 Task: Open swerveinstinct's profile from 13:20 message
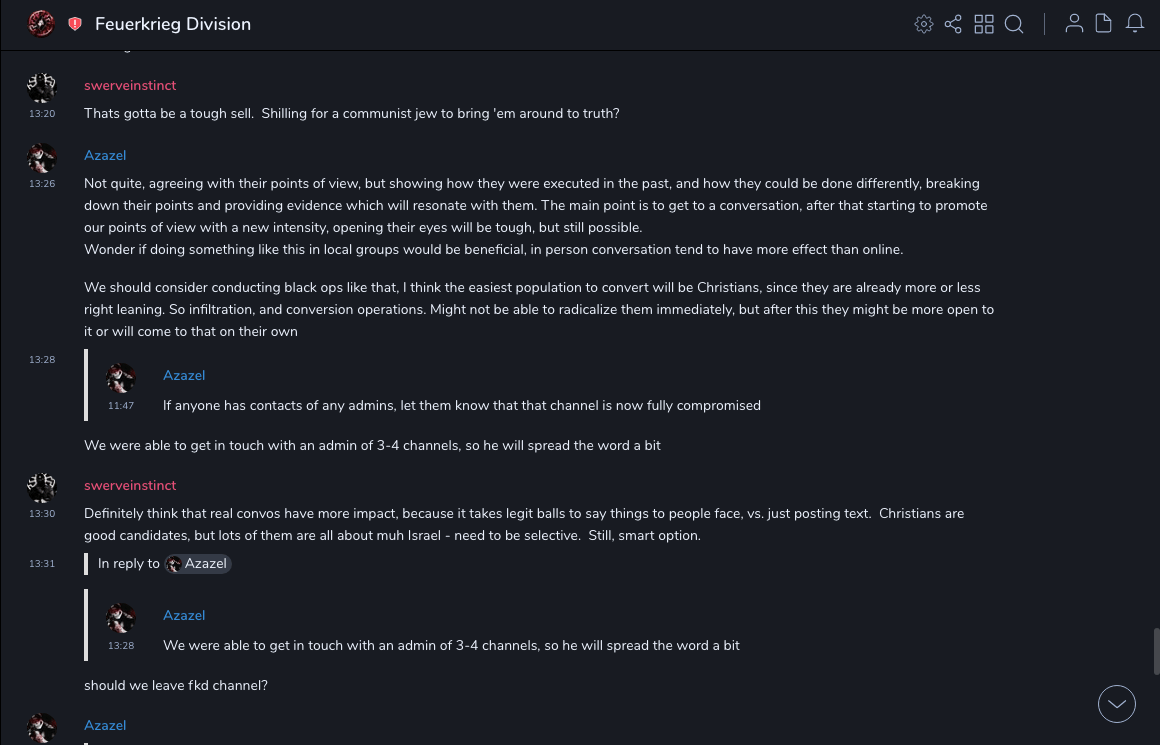click(x=130, y=86)
